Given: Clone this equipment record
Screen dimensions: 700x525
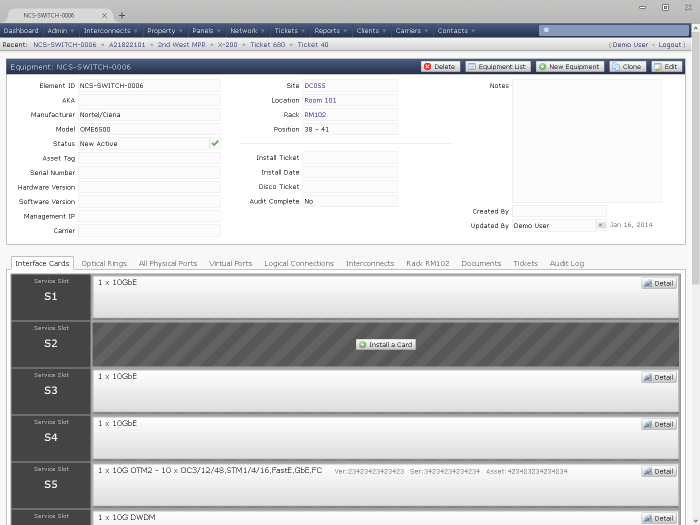Looking at the screenshot, I should pos(627,67).
